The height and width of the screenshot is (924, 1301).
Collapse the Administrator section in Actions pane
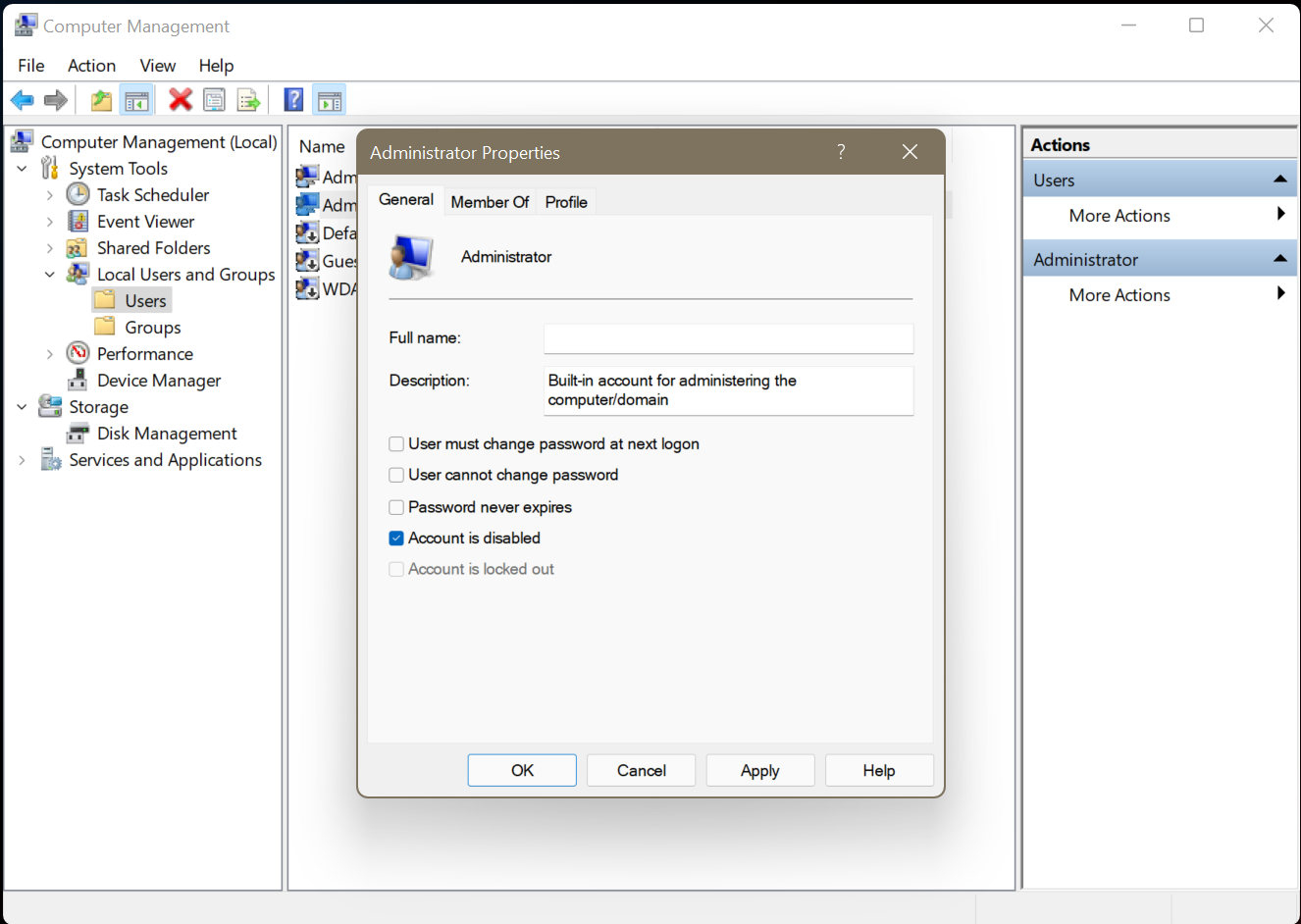[1279, 258]
